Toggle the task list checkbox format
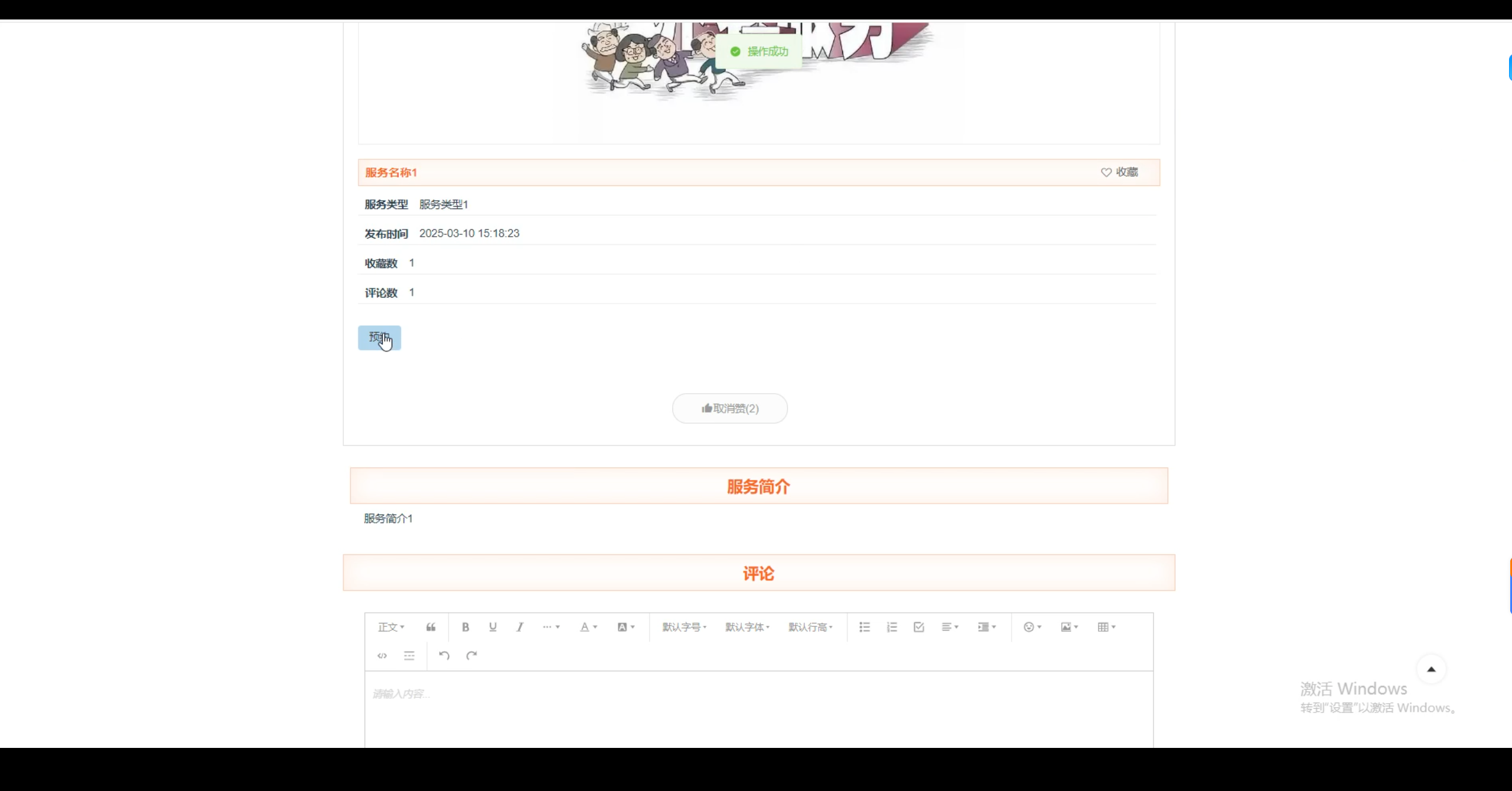Viewport: 1512px width, 791px height. point(918,627)
